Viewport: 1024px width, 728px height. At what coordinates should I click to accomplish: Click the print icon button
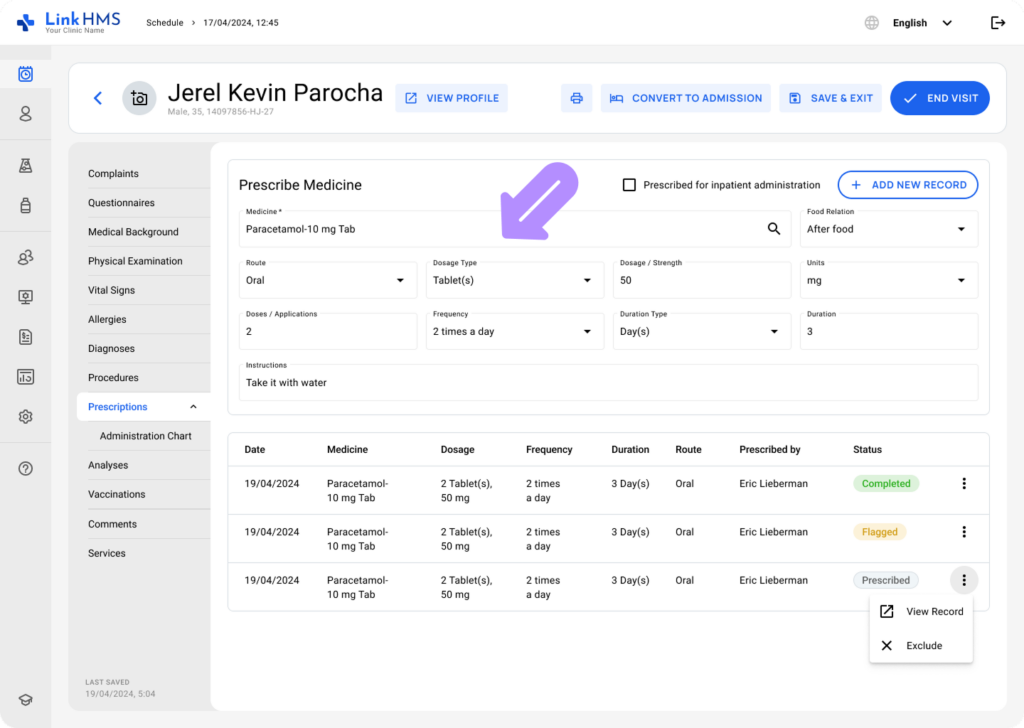click(x=576, y=98)
